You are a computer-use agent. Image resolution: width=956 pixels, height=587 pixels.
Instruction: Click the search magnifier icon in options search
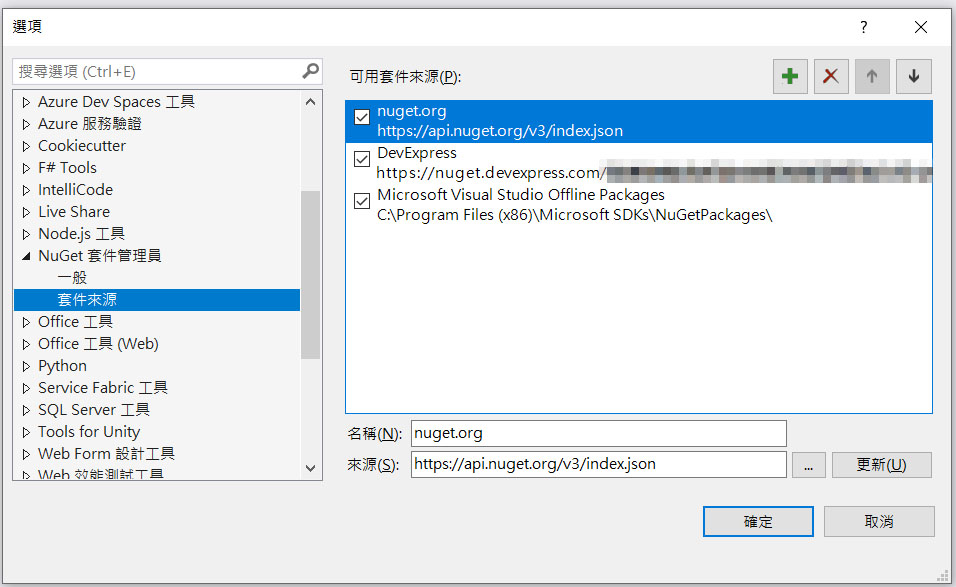[x=310, y=71]
